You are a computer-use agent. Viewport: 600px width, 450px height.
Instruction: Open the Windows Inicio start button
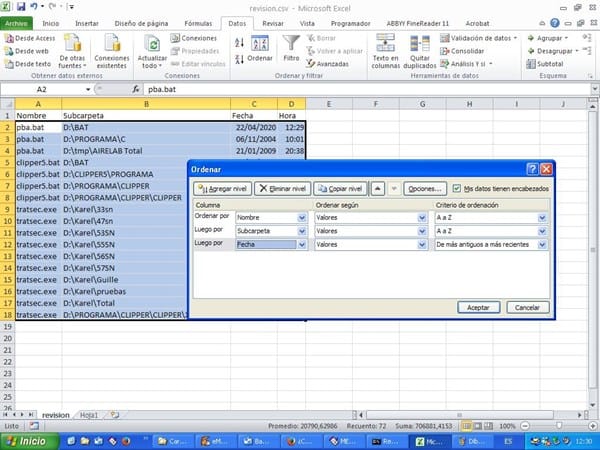tap(26, 440)
